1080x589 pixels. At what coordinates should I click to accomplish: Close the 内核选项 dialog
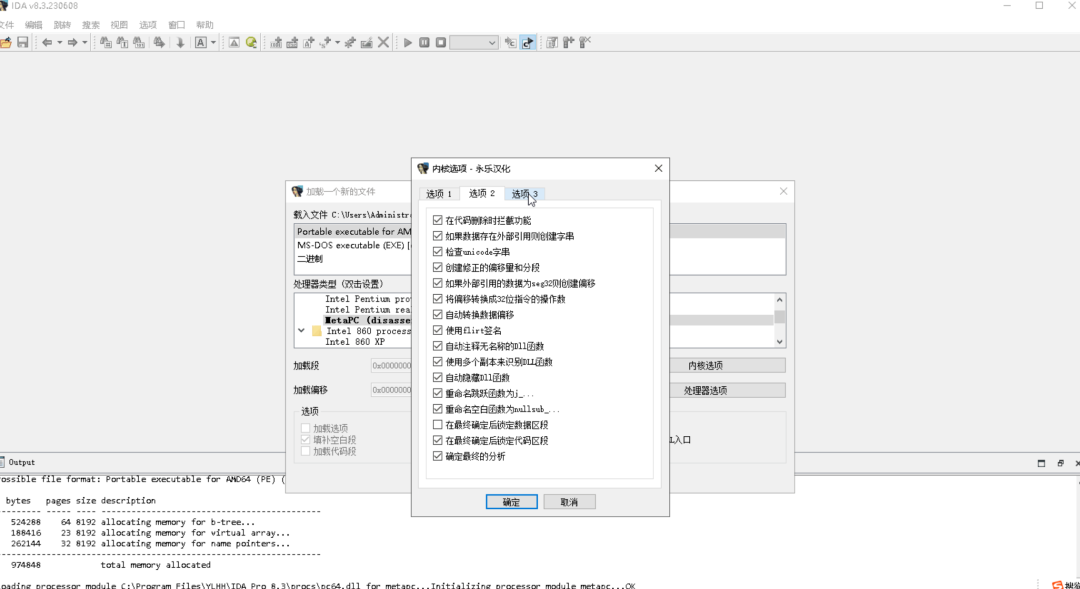658,168
